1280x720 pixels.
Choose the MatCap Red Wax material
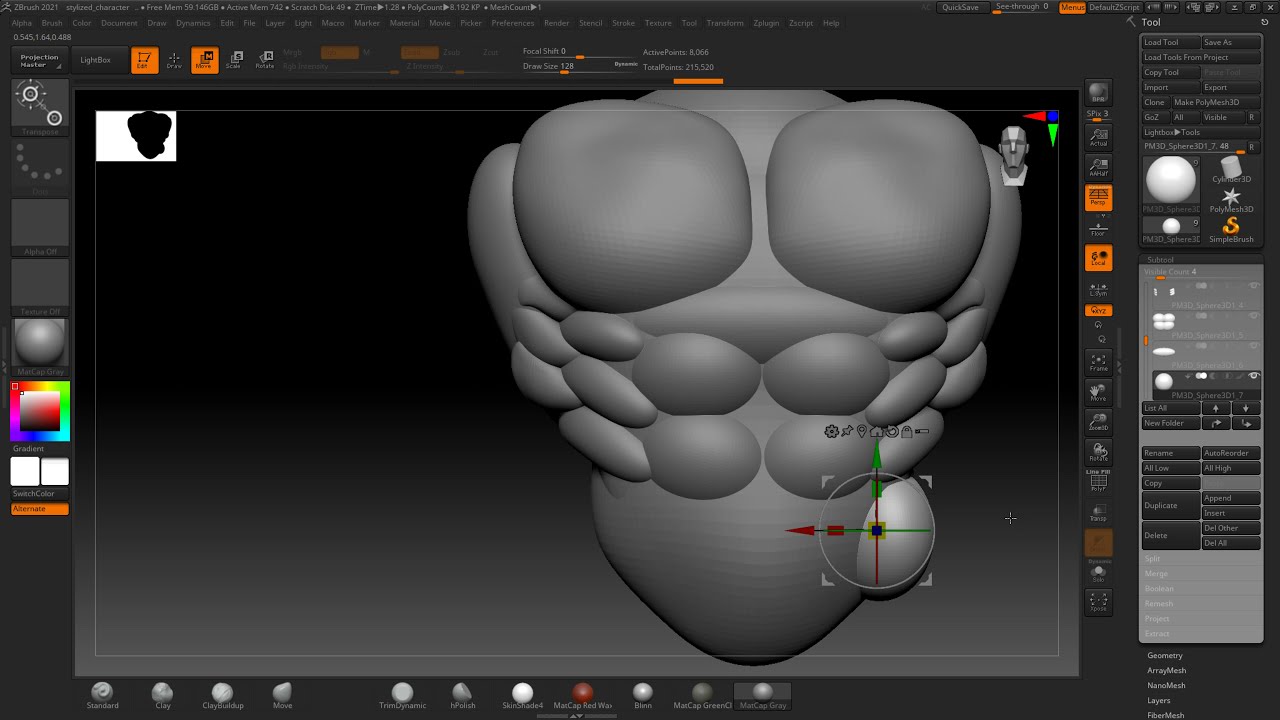point(582,696)
